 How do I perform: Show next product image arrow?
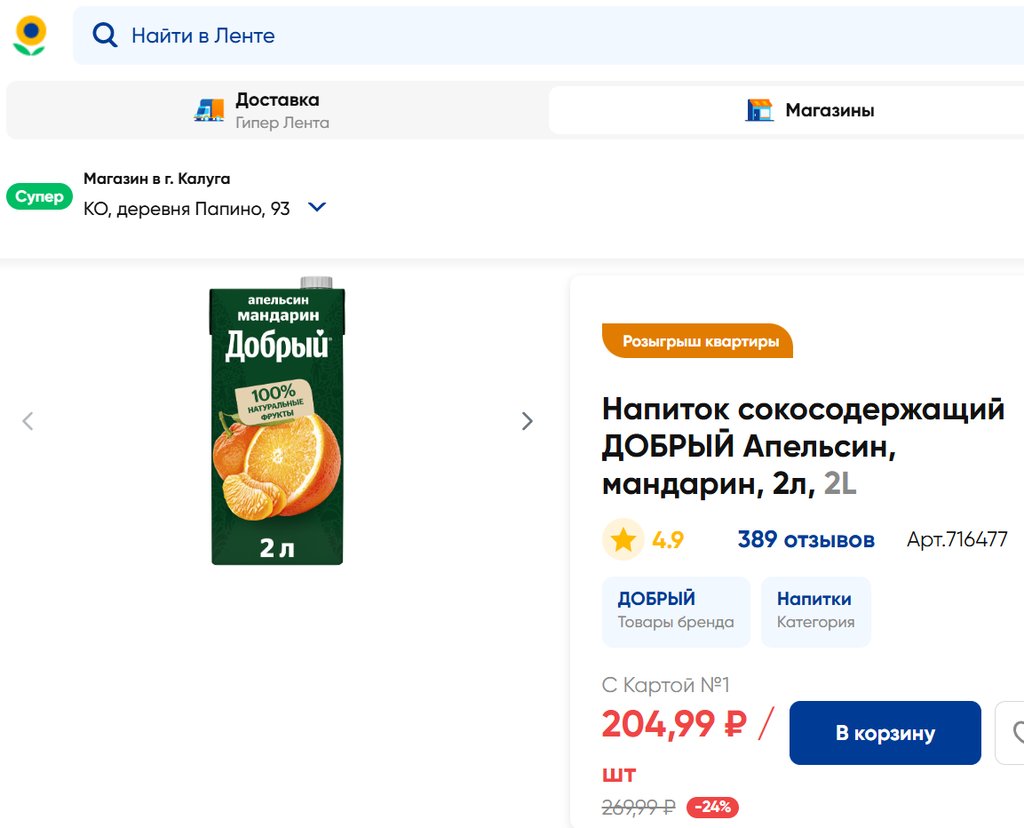click(527, 421)
